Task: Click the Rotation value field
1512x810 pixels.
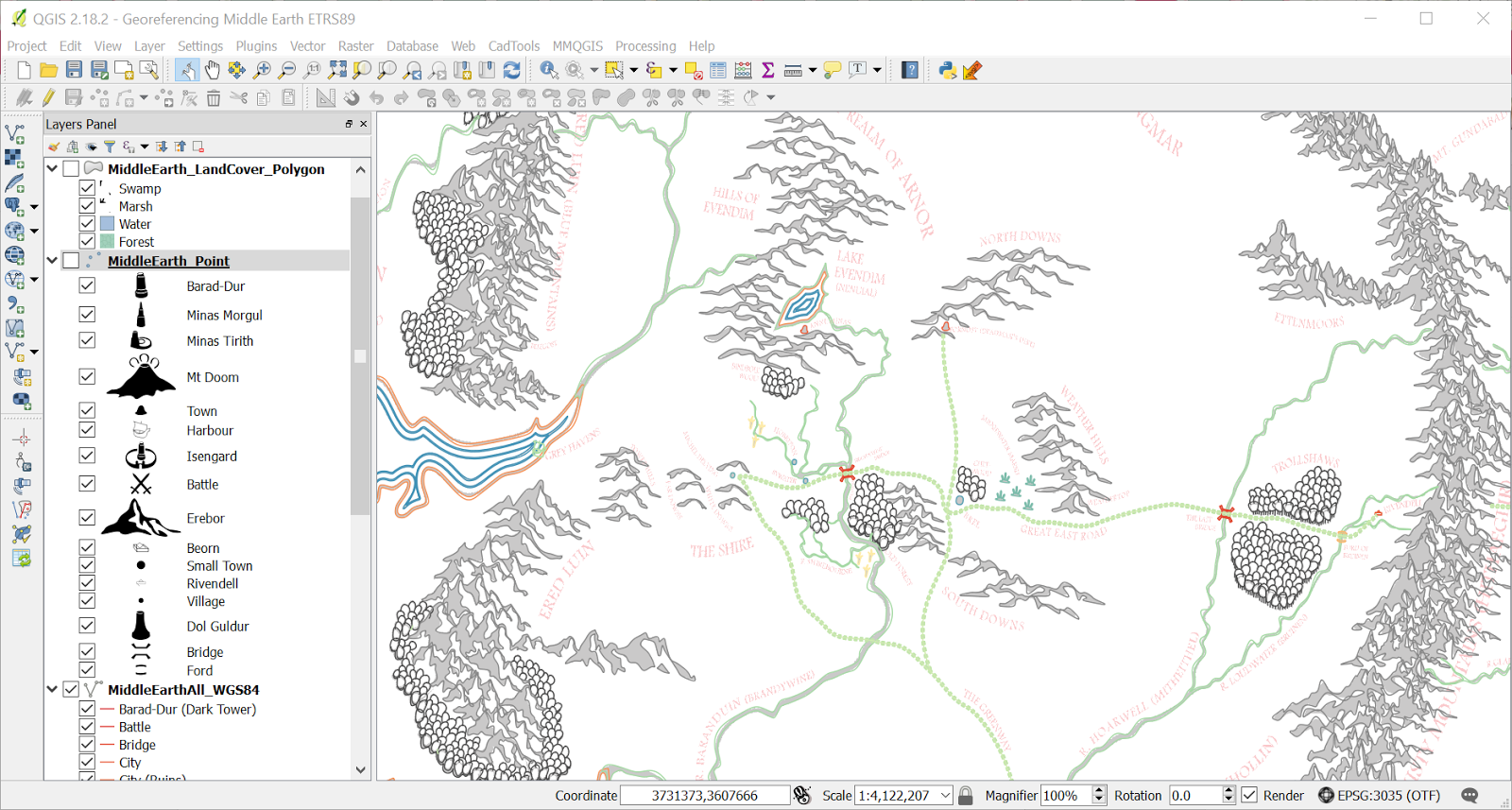Action: (1194, 796)
